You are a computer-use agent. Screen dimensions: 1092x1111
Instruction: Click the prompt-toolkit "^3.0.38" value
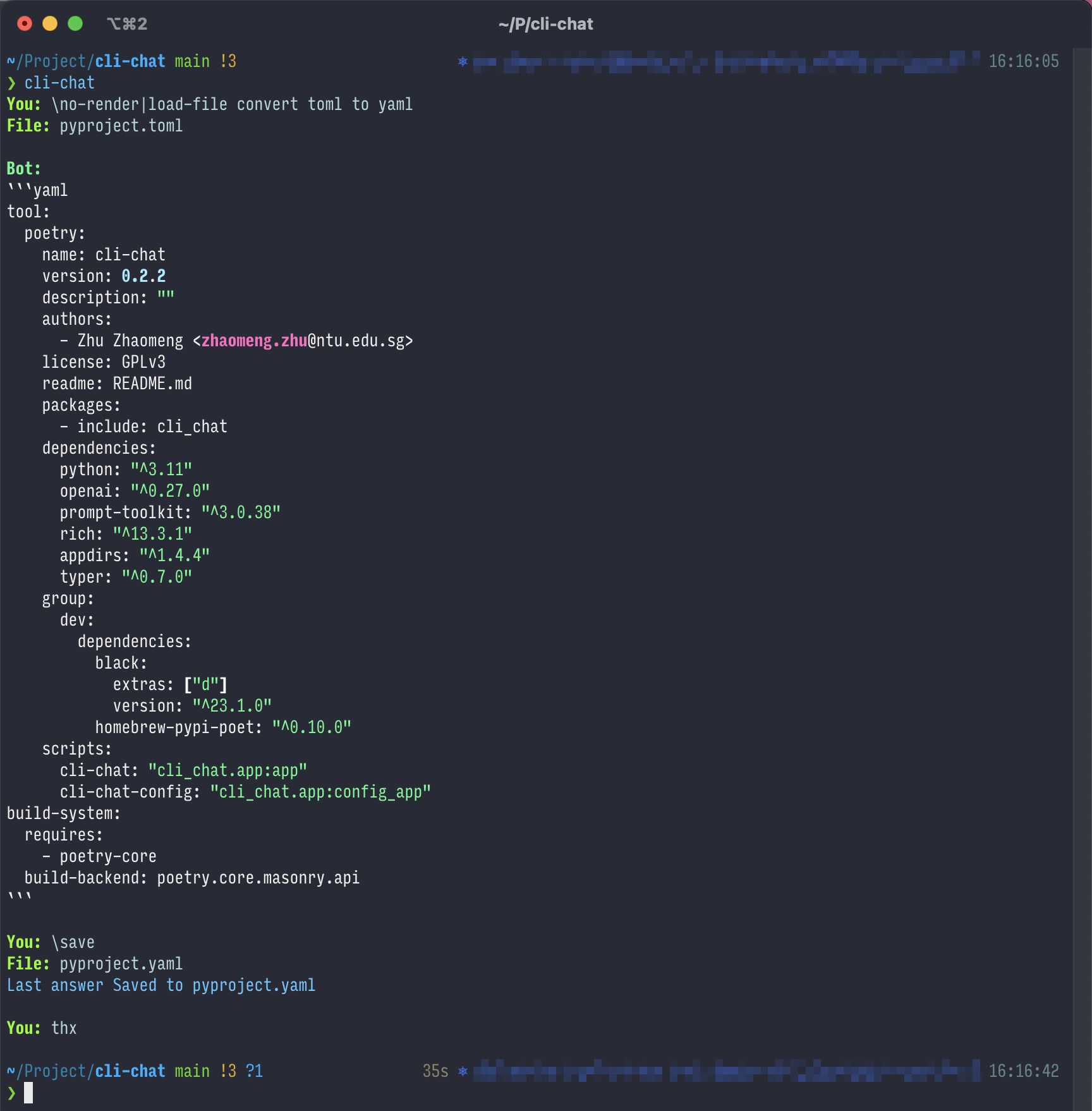click(241, 513)
